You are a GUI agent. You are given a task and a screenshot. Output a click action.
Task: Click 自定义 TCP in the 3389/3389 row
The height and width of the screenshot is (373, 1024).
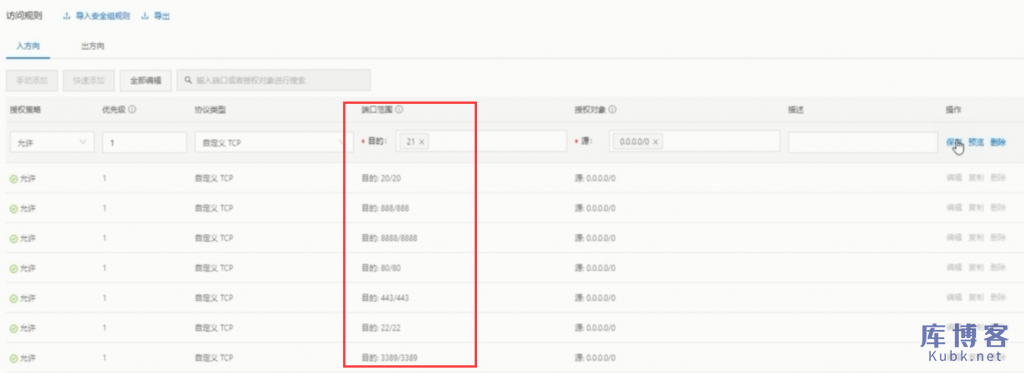(x=214, y=358)
